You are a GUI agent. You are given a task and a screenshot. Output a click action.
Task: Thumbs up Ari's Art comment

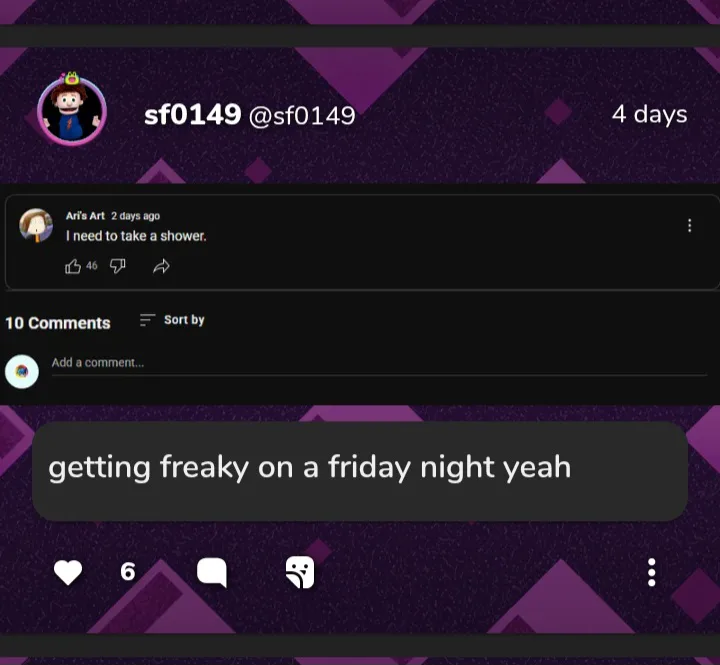tap(73, 266)
